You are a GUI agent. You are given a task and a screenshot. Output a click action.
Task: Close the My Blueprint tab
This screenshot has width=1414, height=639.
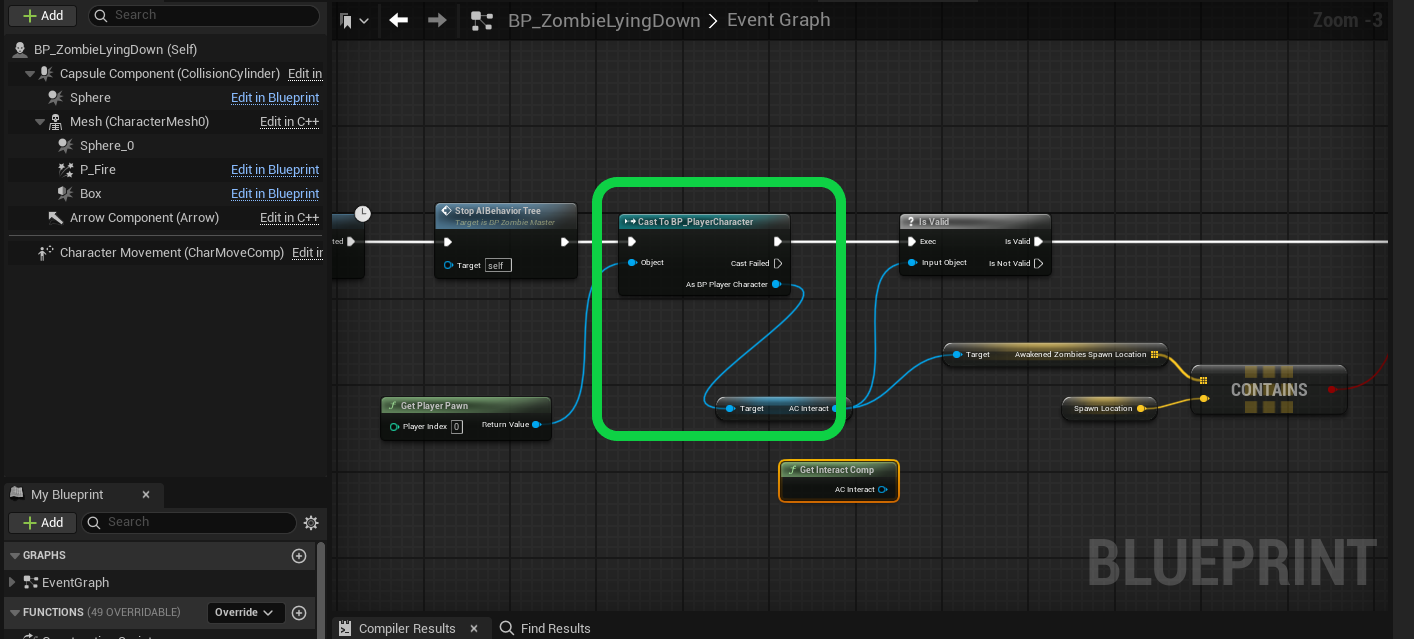tap(146, 495)
